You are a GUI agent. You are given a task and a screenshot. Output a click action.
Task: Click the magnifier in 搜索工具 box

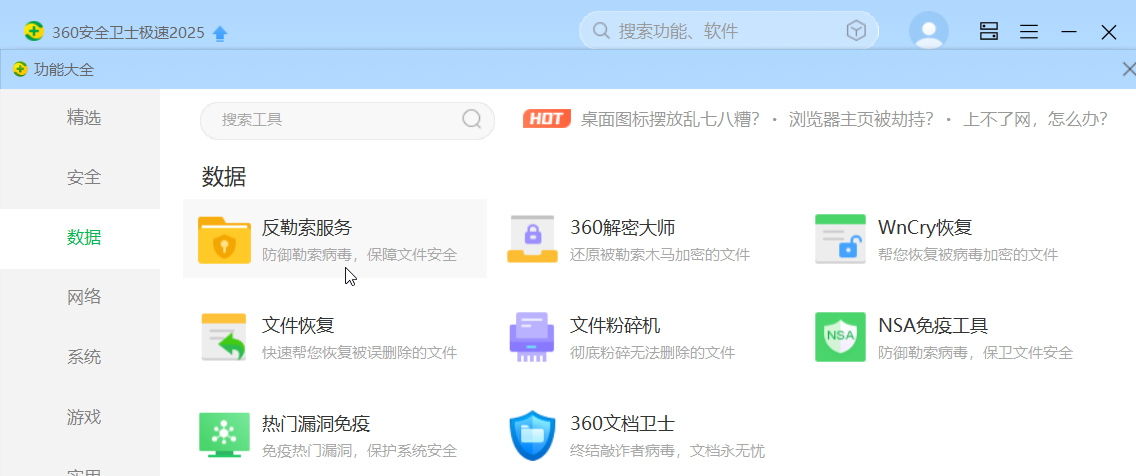tap(472, 119)
